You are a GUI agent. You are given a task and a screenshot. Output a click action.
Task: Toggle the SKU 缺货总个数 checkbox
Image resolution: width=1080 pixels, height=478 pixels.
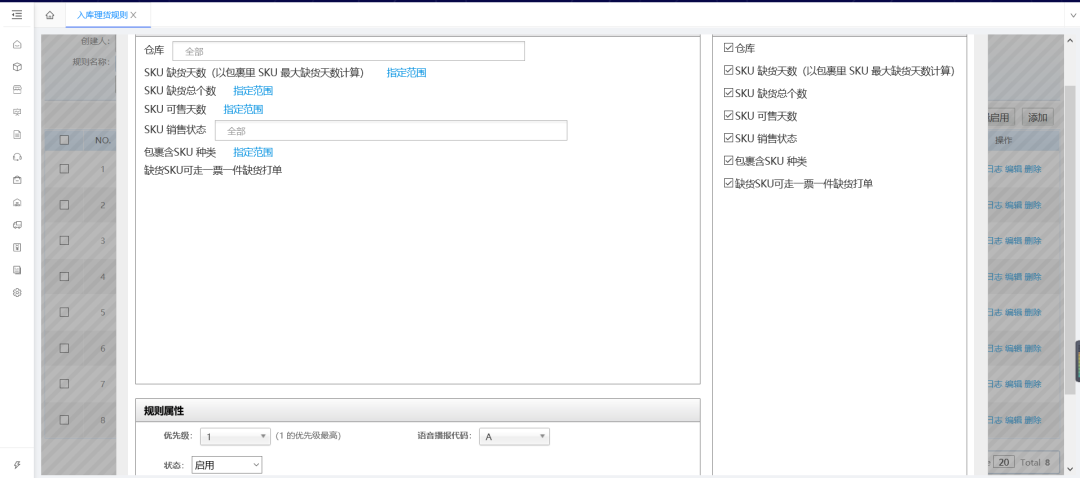point(728,93)
